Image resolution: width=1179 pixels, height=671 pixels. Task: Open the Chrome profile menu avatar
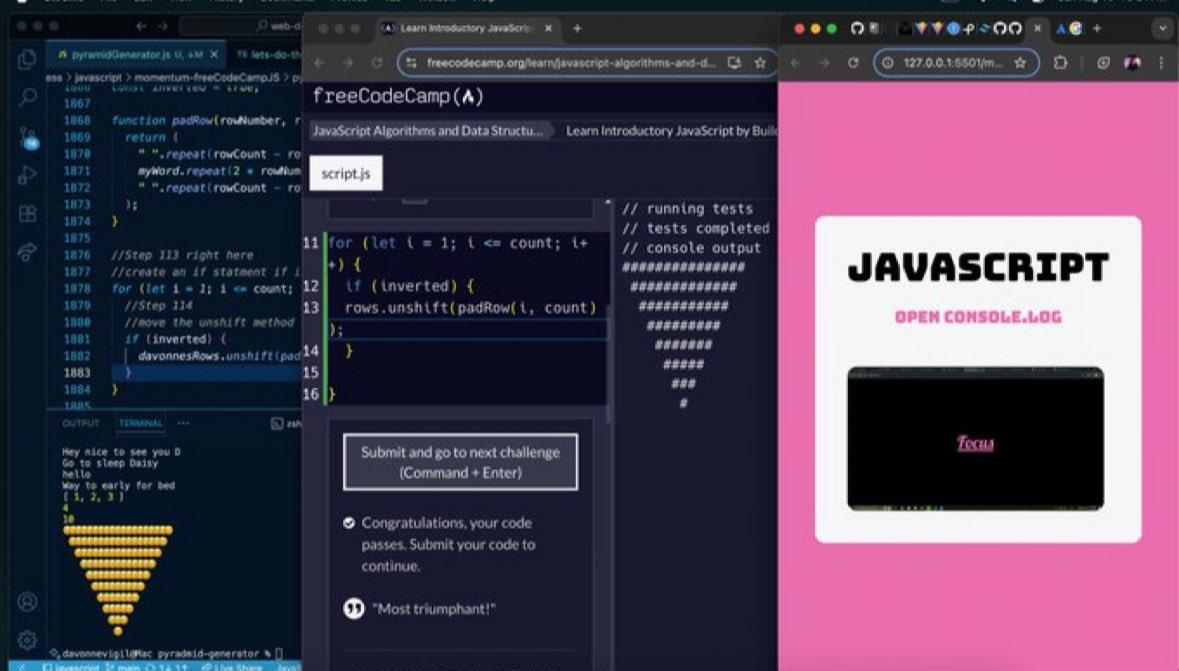[x=1132, y=63]
